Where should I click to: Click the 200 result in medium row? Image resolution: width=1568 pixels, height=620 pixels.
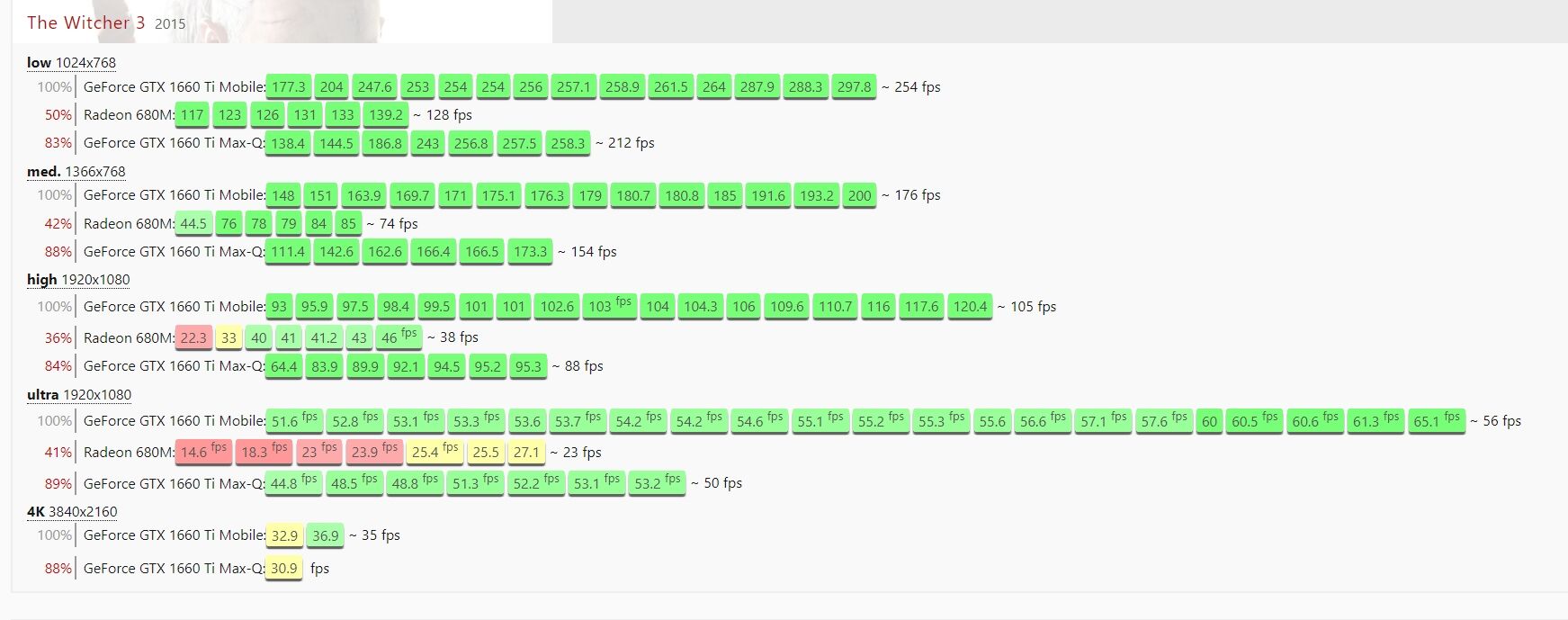pos(859,195)
